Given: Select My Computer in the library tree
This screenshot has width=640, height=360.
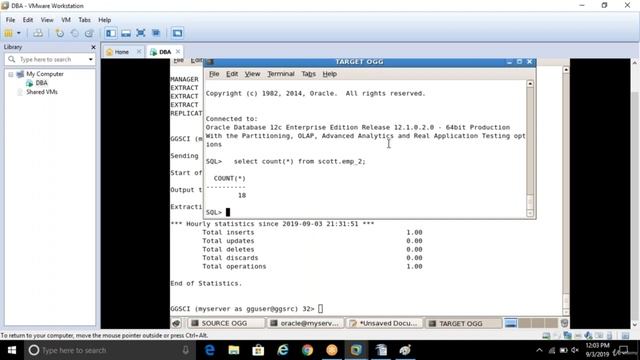Looking at the screenshot, I should [x=45, y=74].
